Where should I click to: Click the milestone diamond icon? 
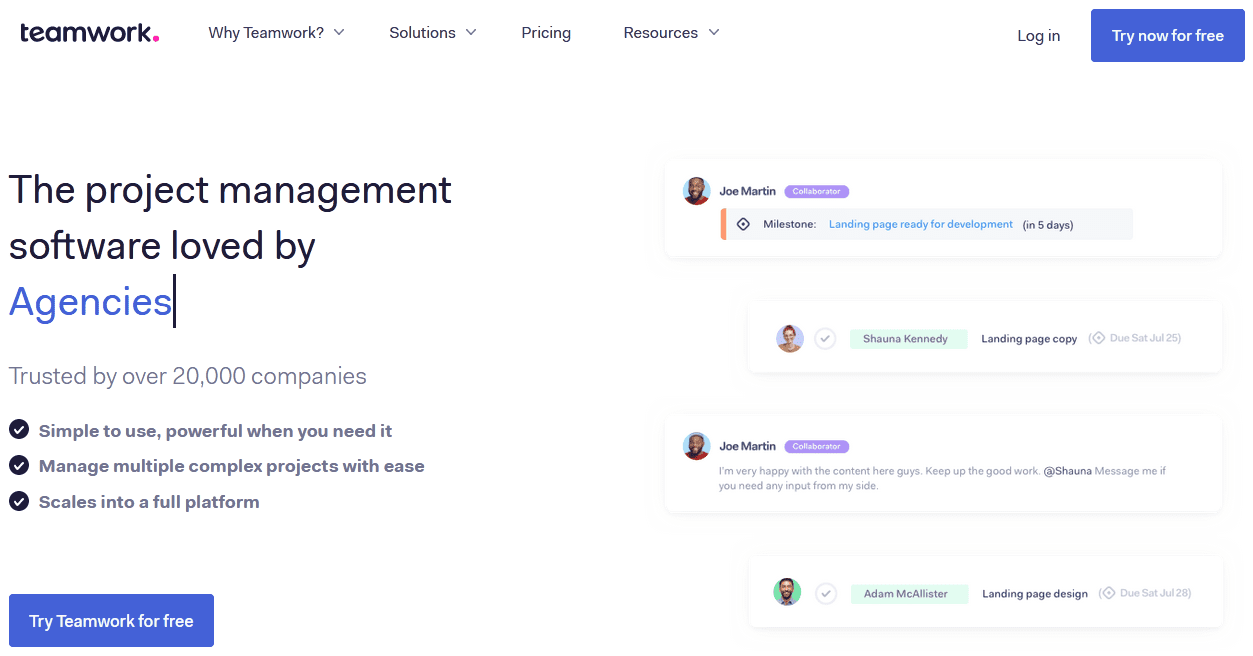[742, 224]
